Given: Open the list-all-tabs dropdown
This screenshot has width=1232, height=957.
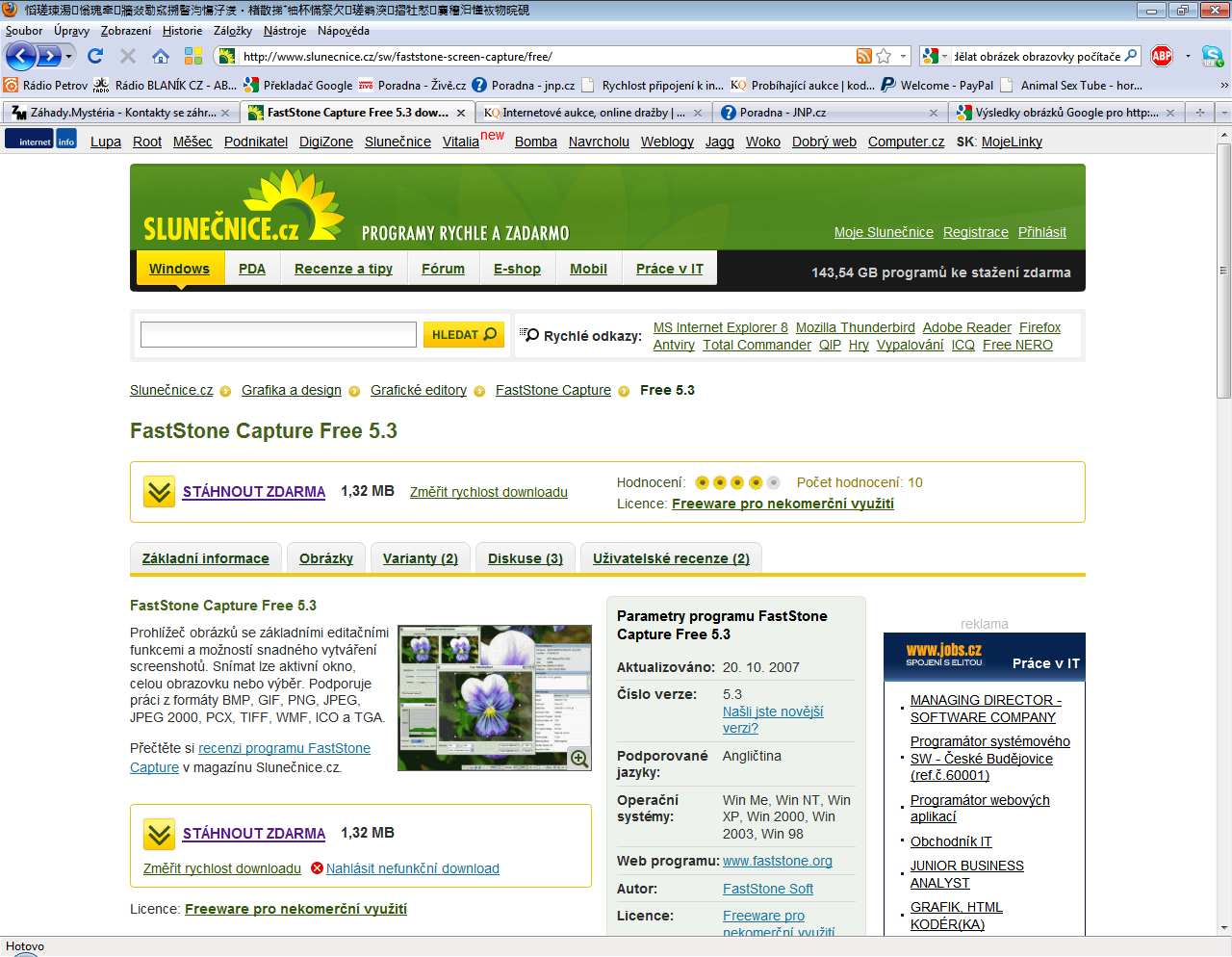Looking at the screenshot, I should [x=1223, y=113].
